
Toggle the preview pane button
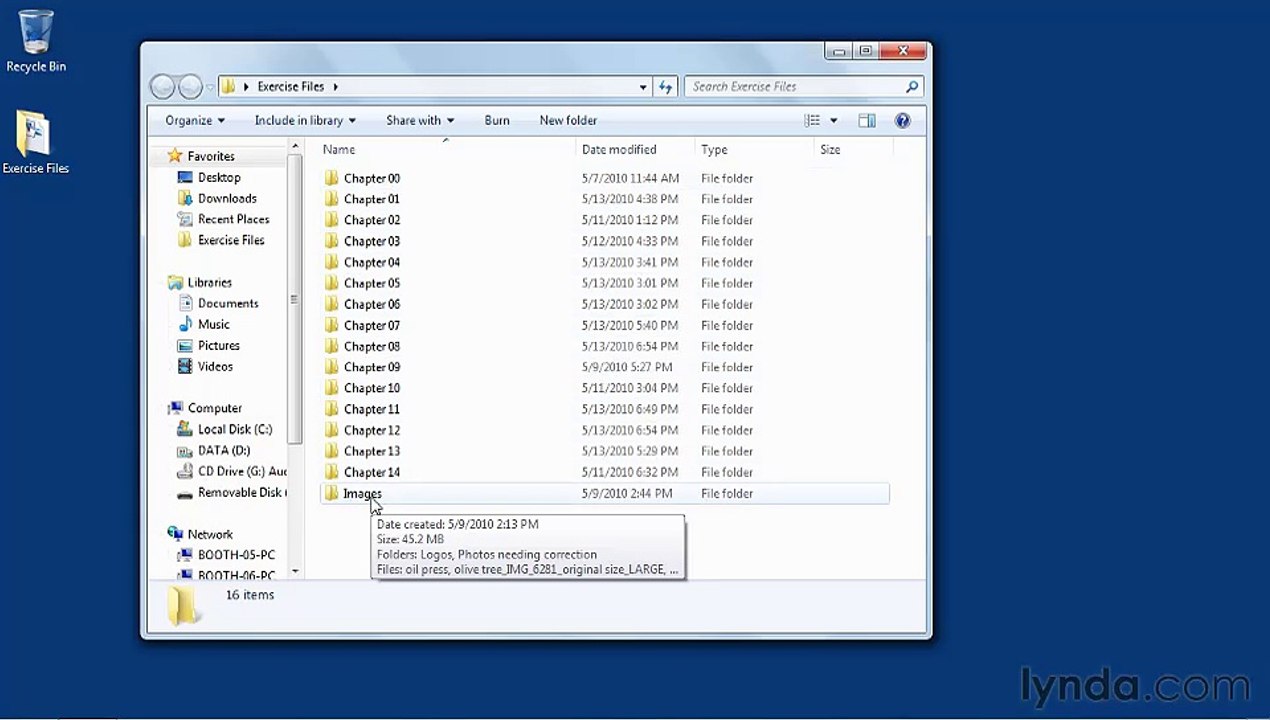(867, 120)
